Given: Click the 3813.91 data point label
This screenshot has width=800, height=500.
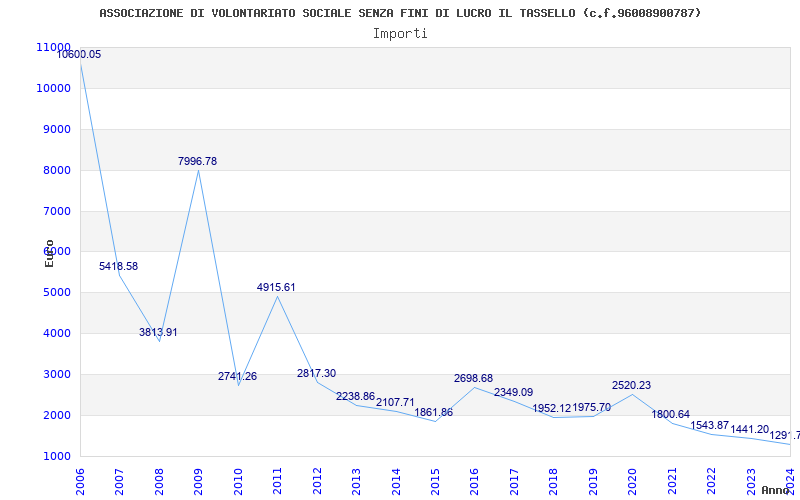Looking at the screenshot, I should 158,333.
